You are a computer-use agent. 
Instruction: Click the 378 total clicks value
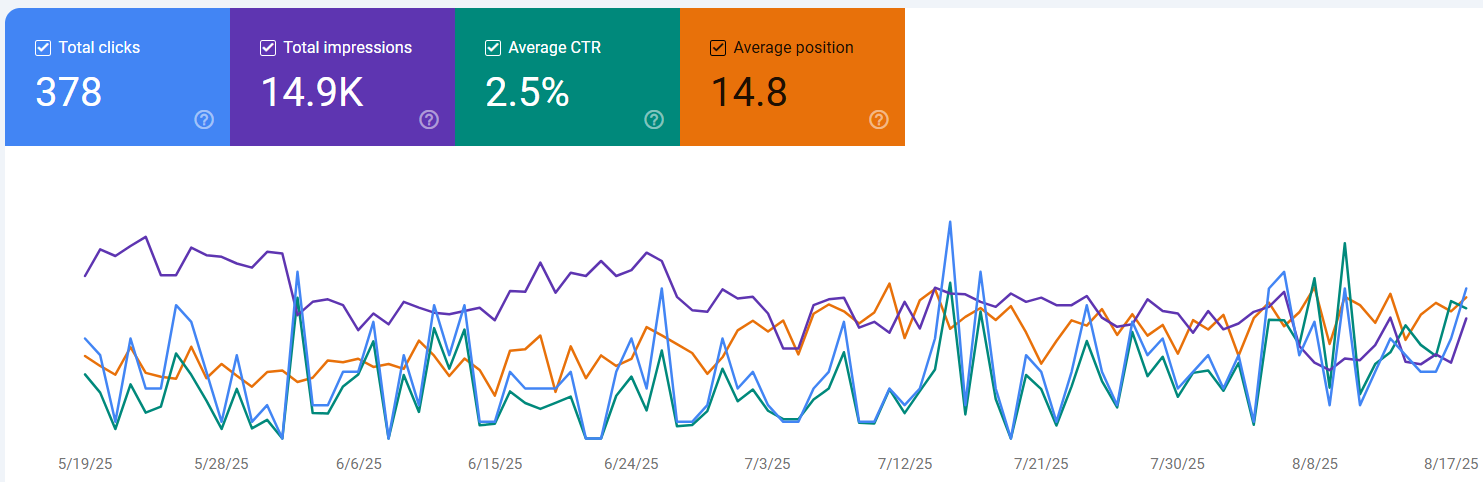click(x=69, y=93)
